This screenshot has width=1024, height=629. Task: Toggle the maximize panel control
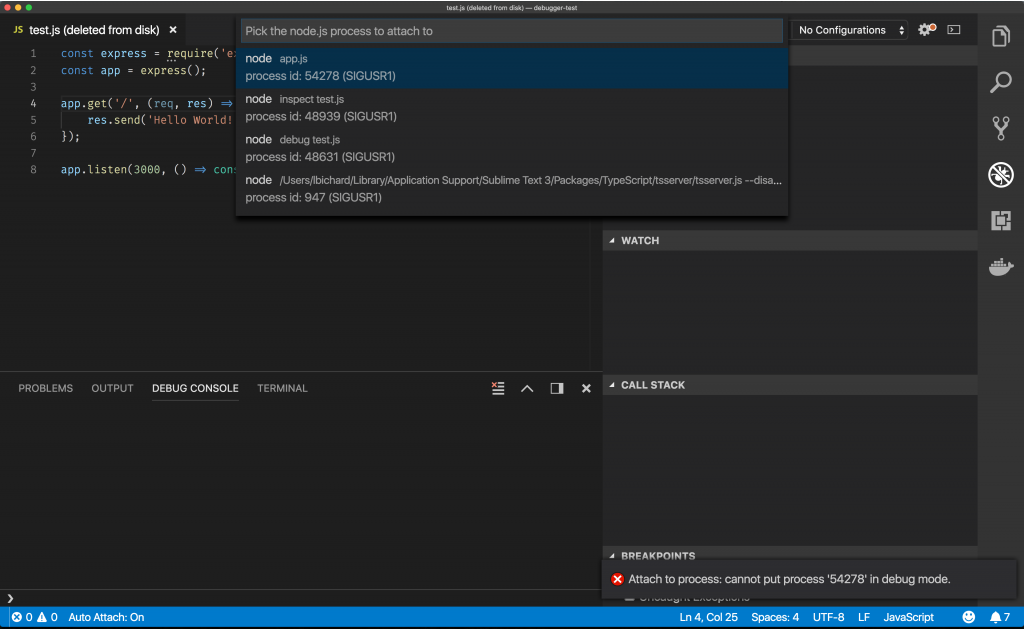pyautogui.click(x=556, y=388)
